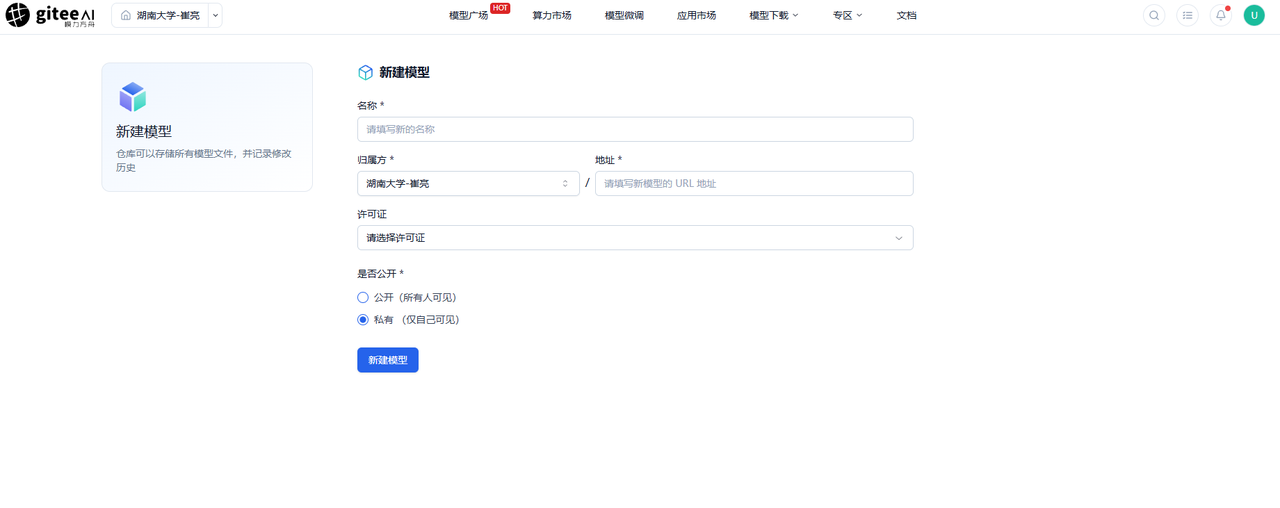Open the 归属方 dropdown
This screenshot has height=508, width=1280.
coord(468,183)
